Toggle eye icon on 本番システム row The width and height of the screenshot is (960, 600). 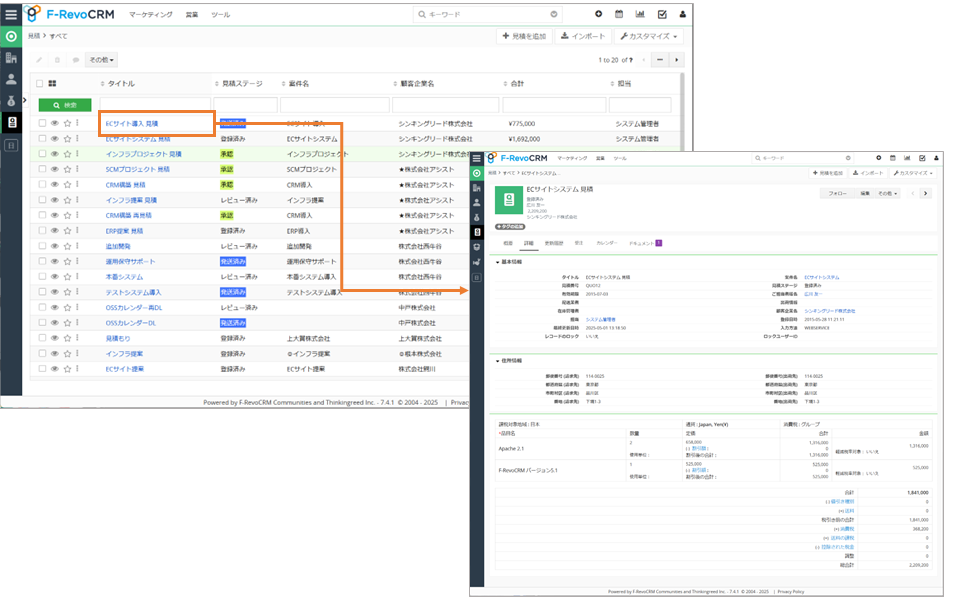tap(54, 277)
